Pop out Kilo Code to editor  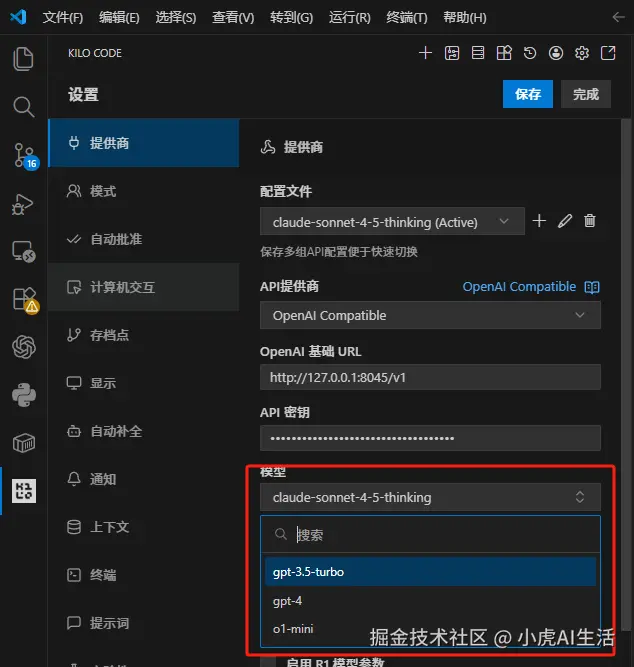pyautogui.click(x=608, y=53)
